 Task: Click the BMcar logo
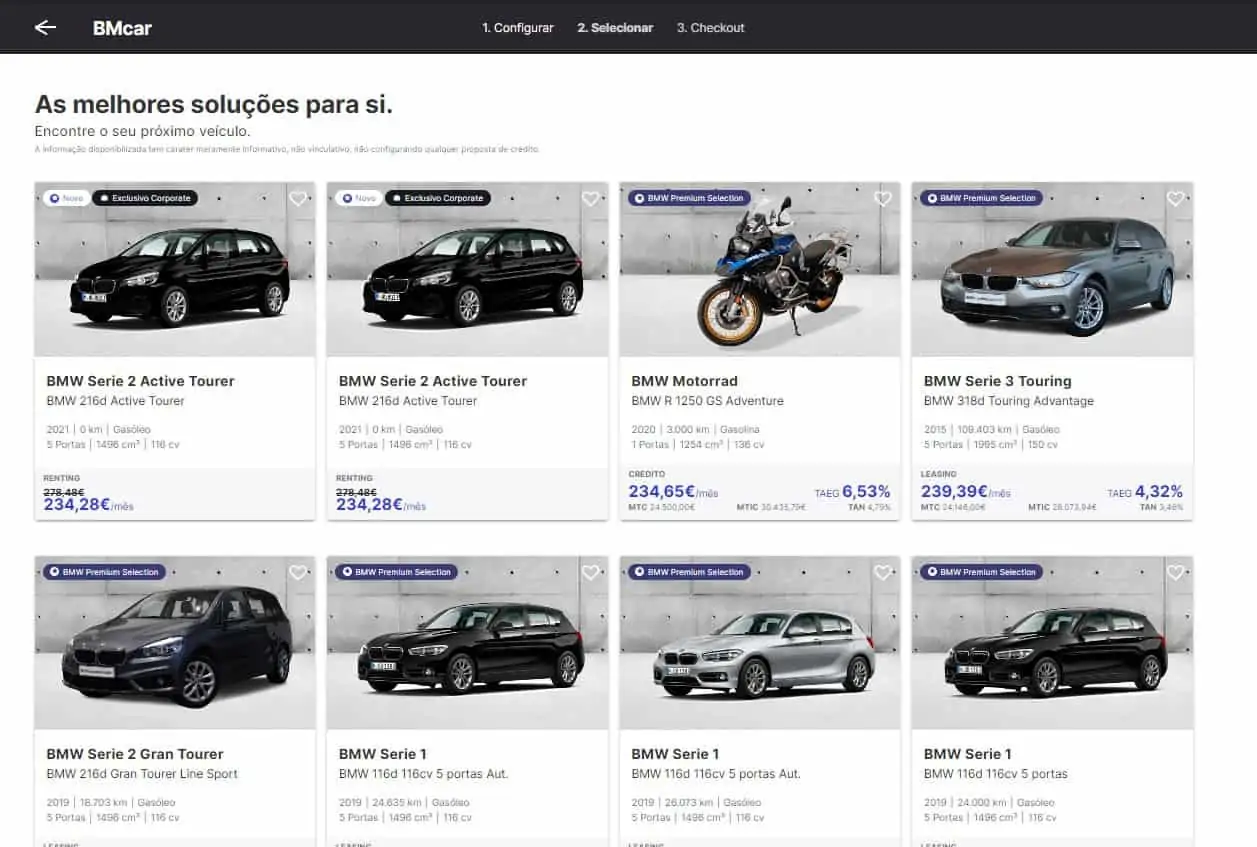coord(122,28)
